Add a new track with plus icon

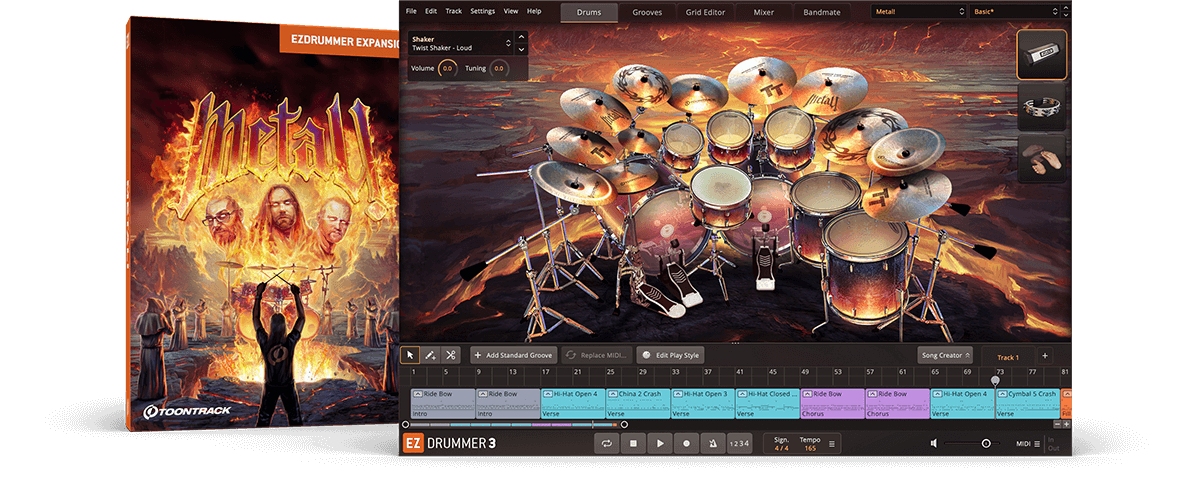[1044, 356]
